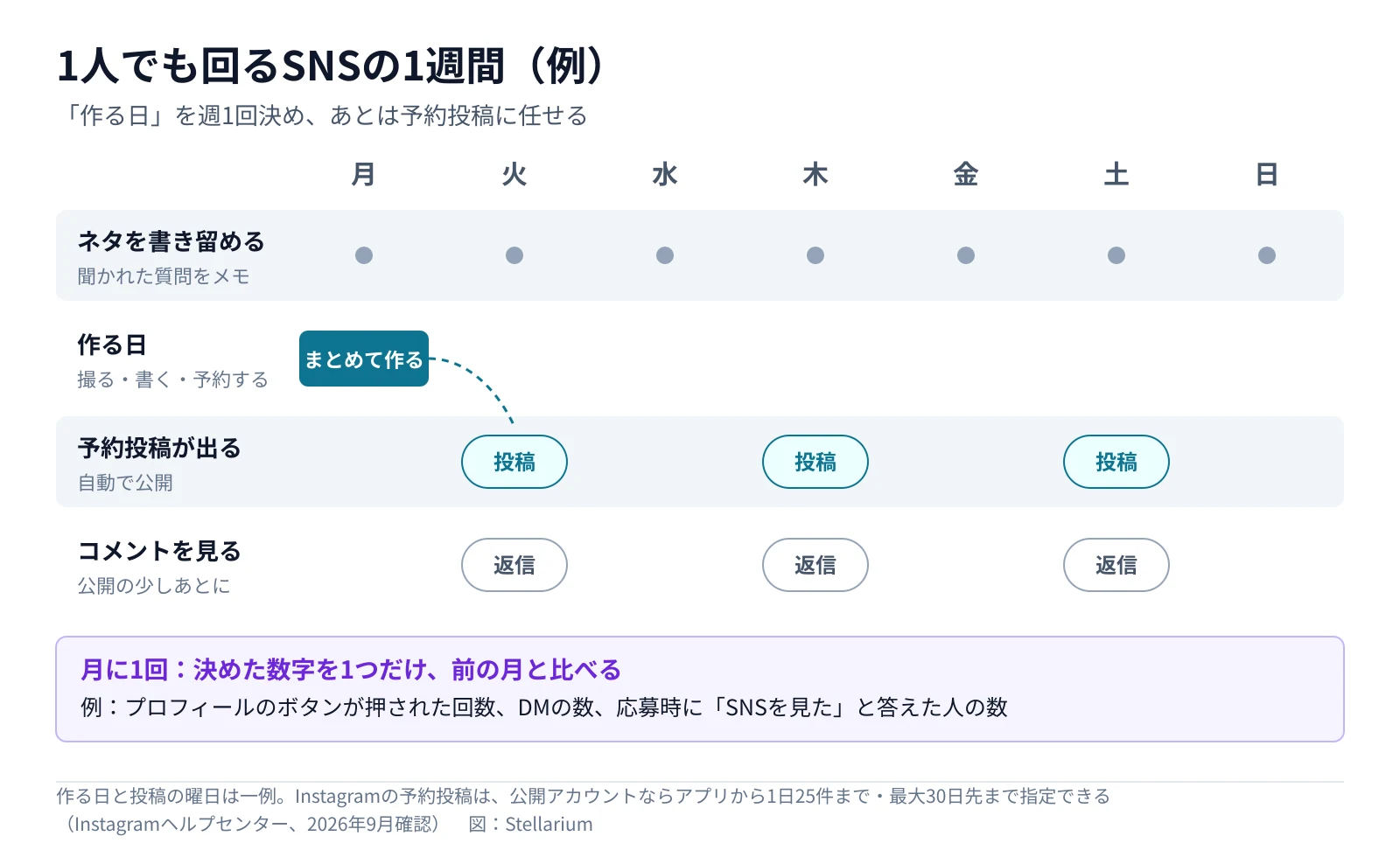Click the sublabel 公開の少しあとに
Screen dimensions: 1400x864
point(154,586)
